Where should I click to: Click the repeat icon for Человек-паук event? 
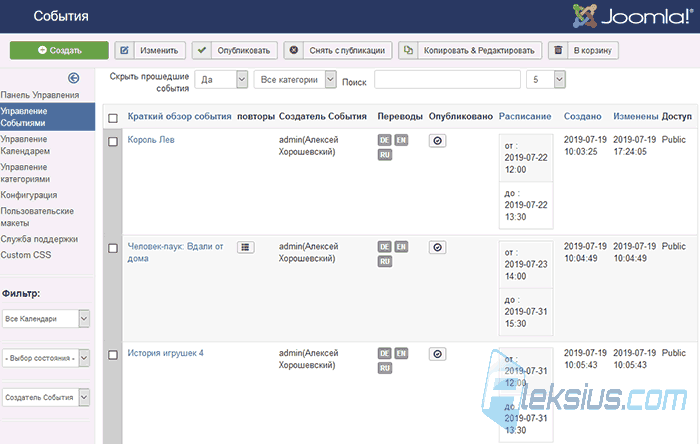pos(246,247)
